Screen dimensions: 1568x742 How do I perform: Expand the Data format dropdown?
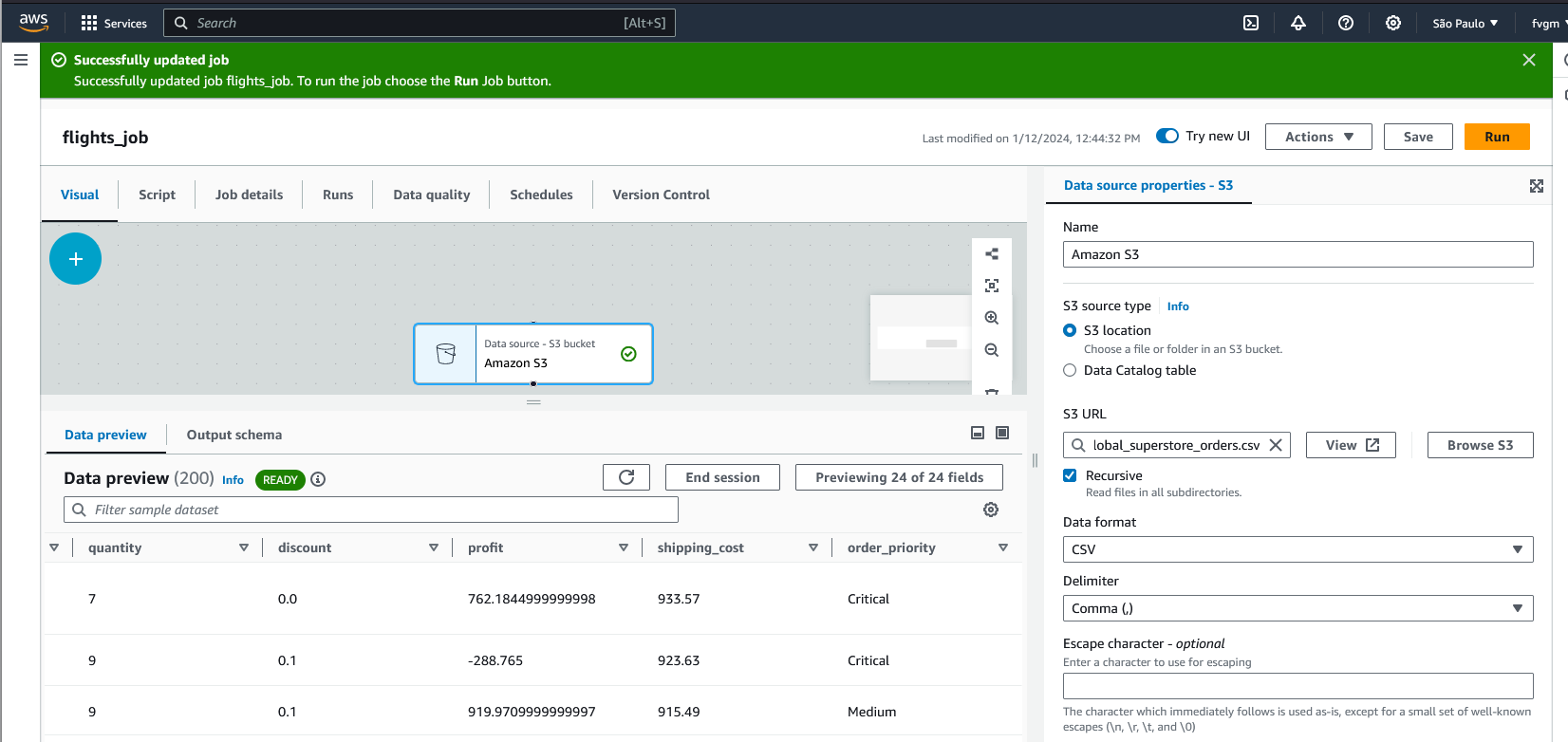[x=1297, y=549]
